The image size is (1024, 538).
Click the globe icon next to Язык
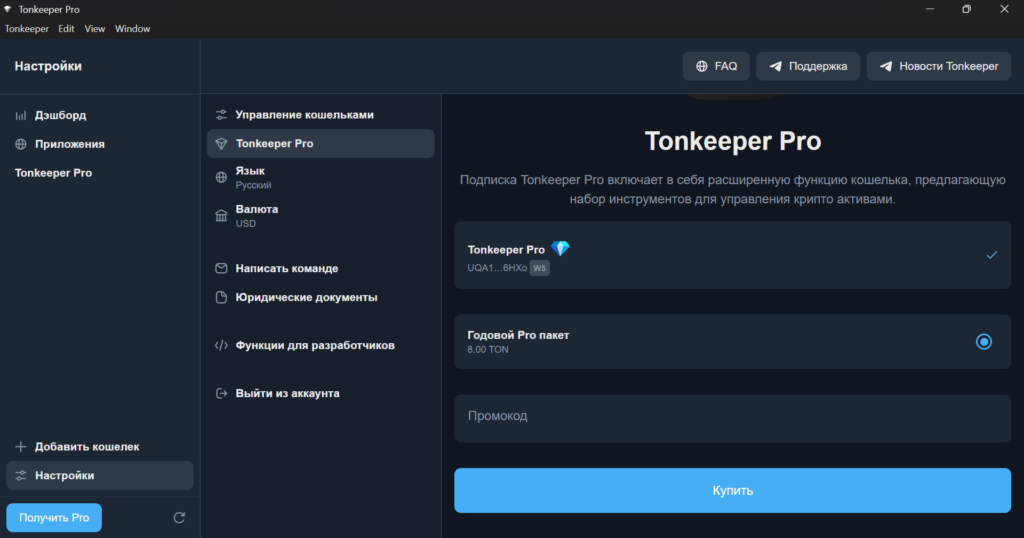[221, 178]
